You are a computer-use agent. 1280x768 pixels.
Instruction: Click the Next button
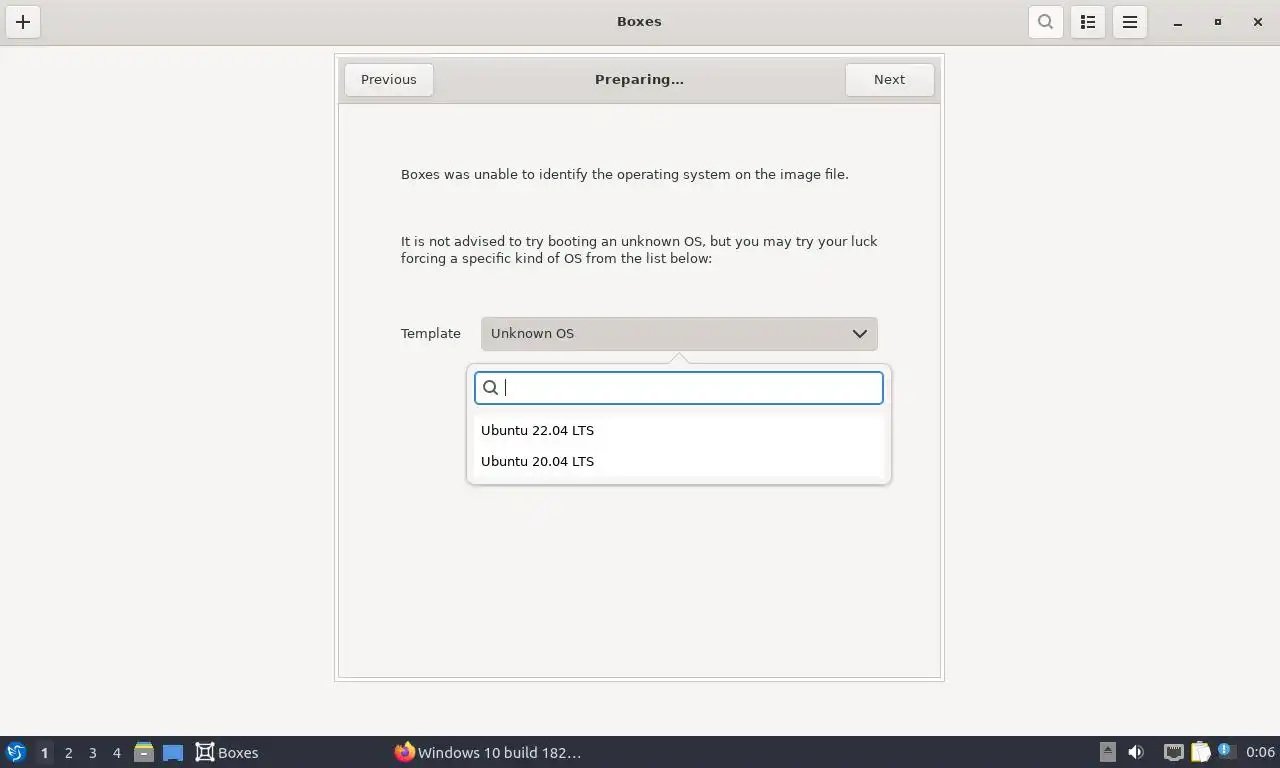[x=889, y=80]
